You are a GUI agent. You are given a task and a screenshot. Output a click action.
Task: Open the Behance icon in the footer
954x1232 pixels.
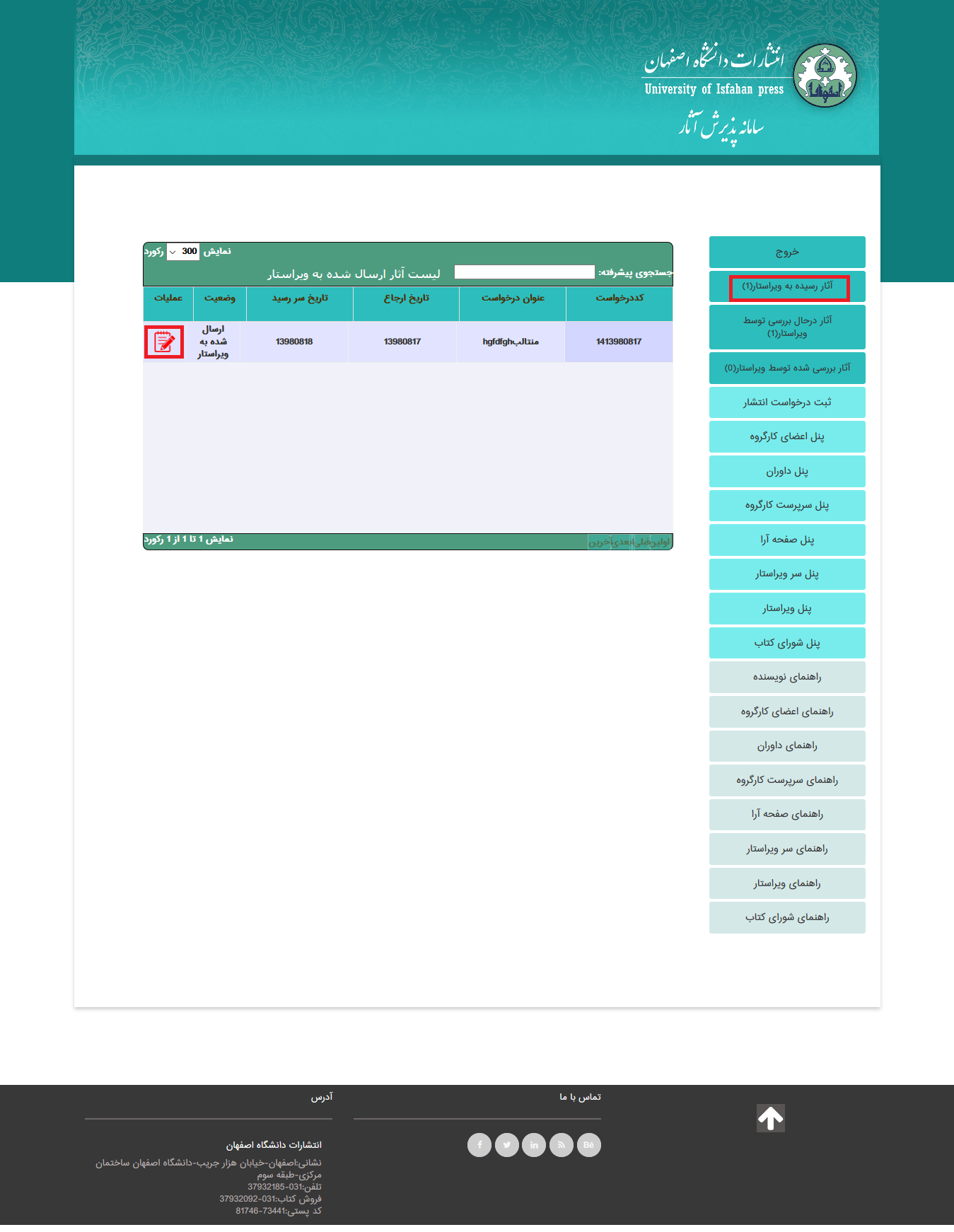[588, 1145]
